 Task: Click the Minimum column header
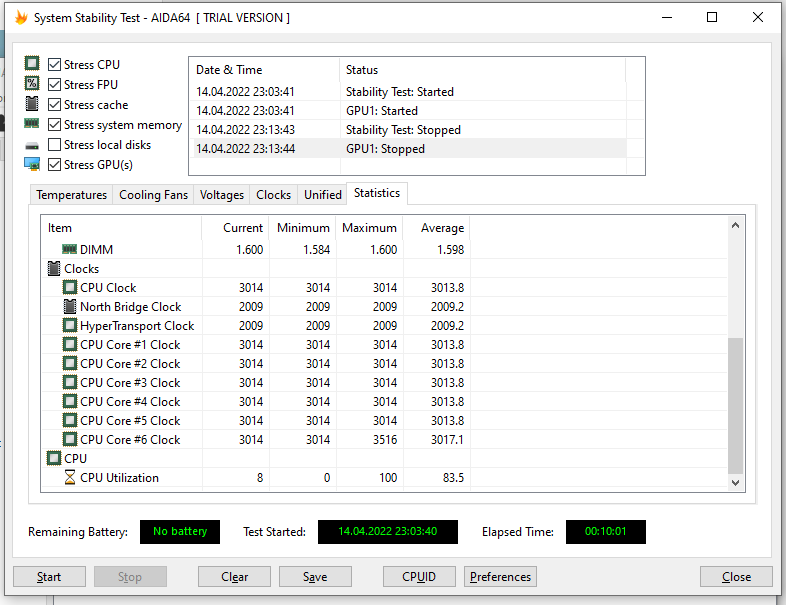pos(302,228)
